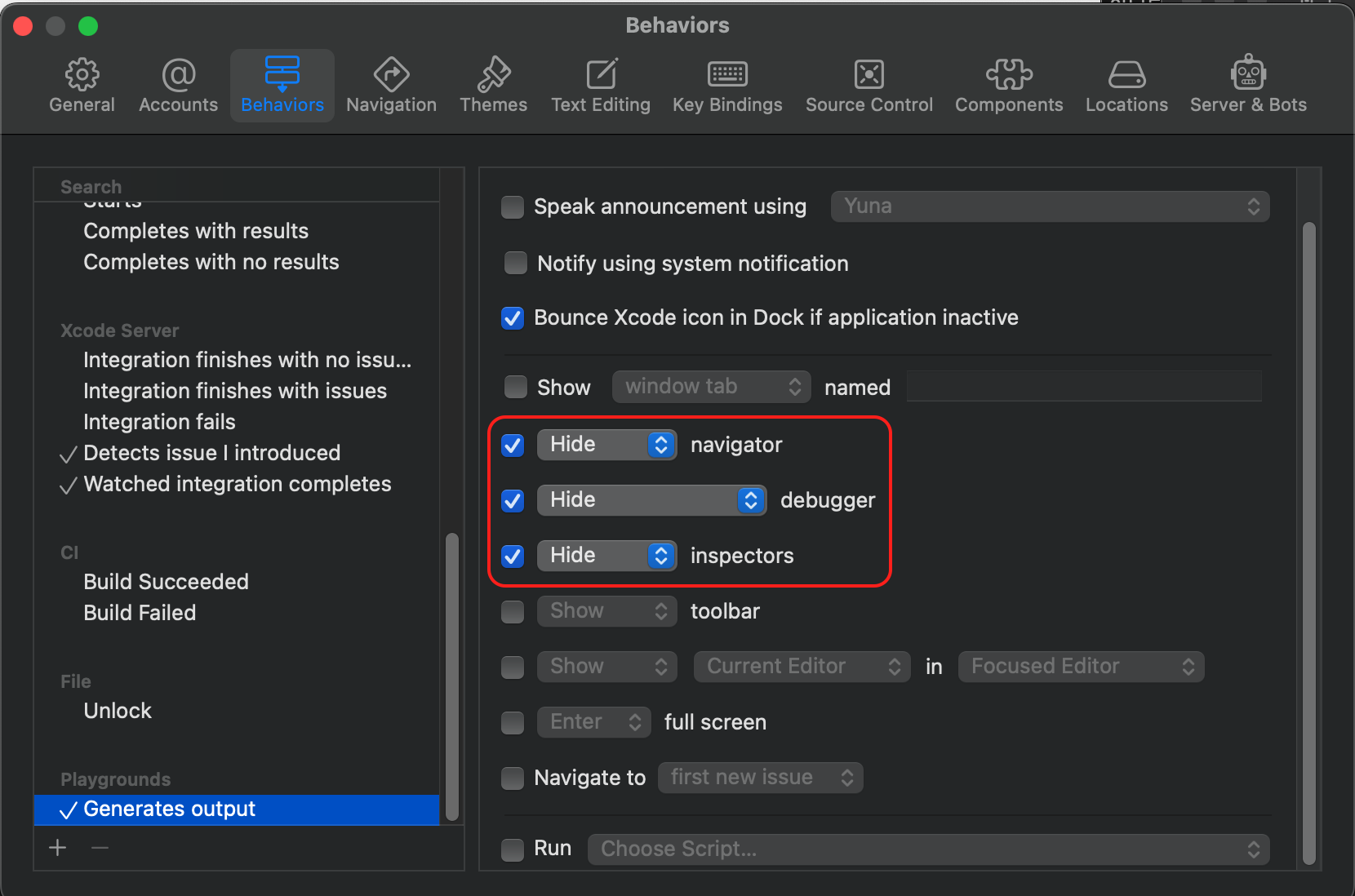This screenshot has height=896, width=1355.
Task: Enable Notify using system notification
Action: (x=516, y=263)
